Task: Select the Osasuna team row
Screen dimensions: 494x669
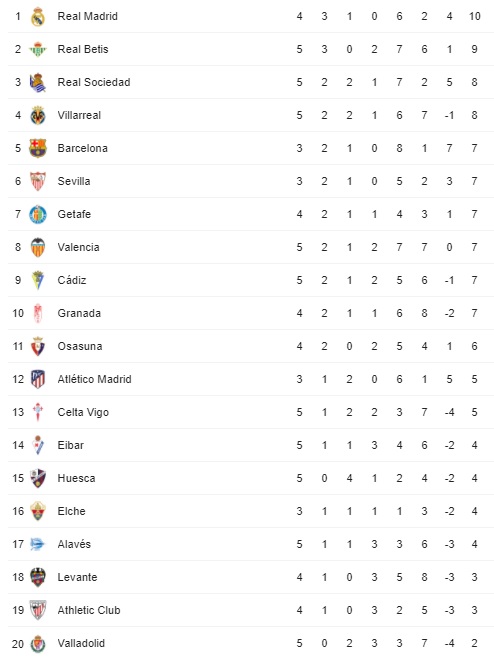Action: [x=251, y=346]
